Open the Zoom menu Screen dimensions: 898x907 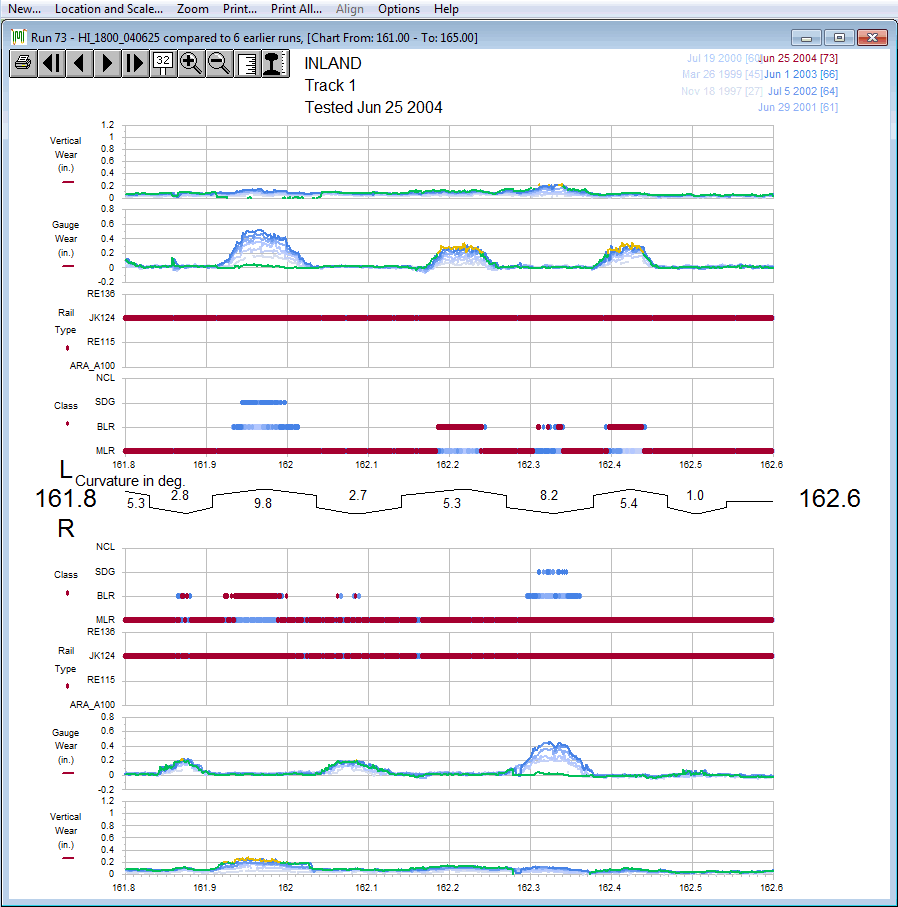[x=193, y=9]
